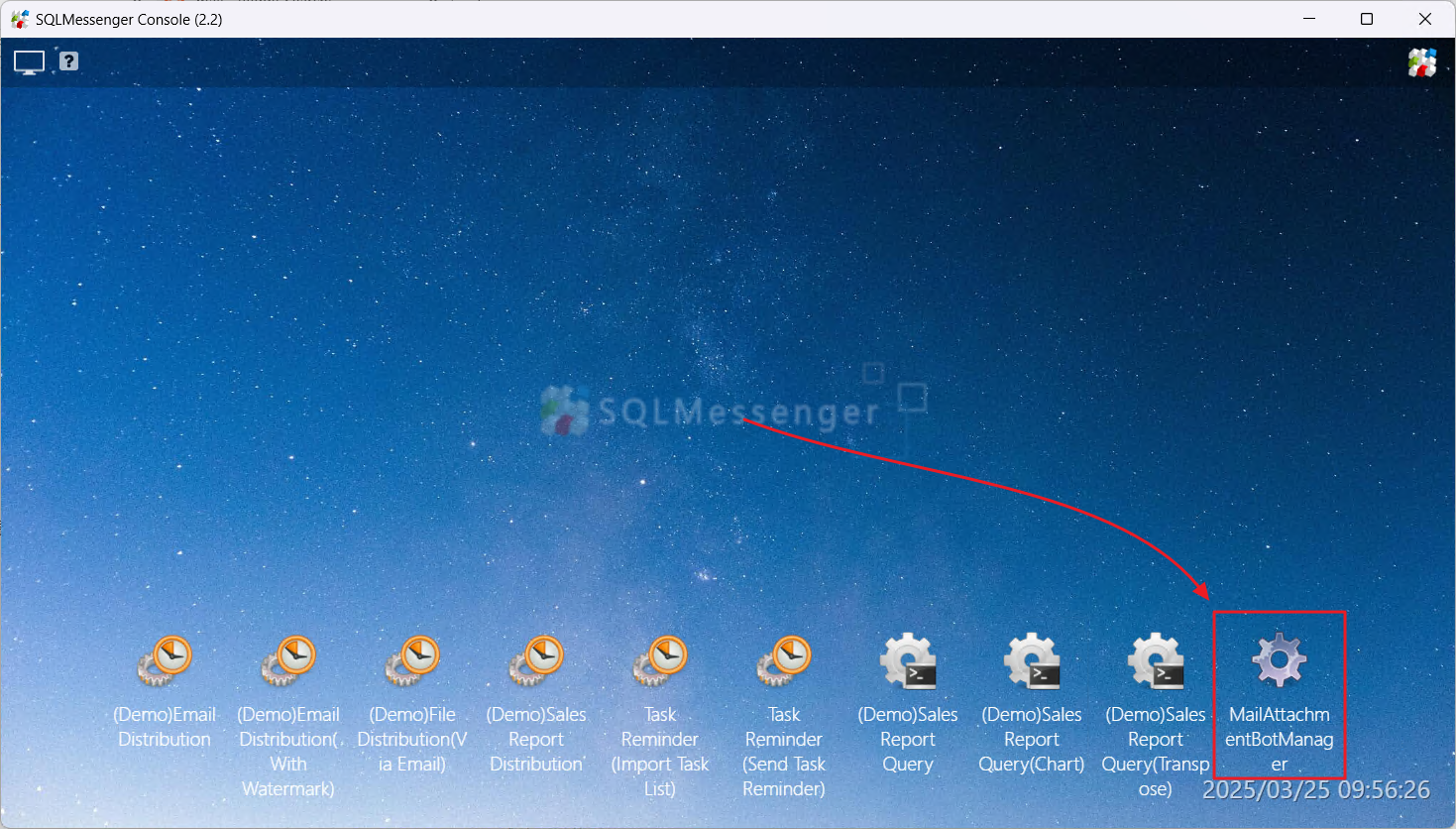Open (Demo)Sales Report Distribution icon
1456x829 pixels.
click(536, 661)
